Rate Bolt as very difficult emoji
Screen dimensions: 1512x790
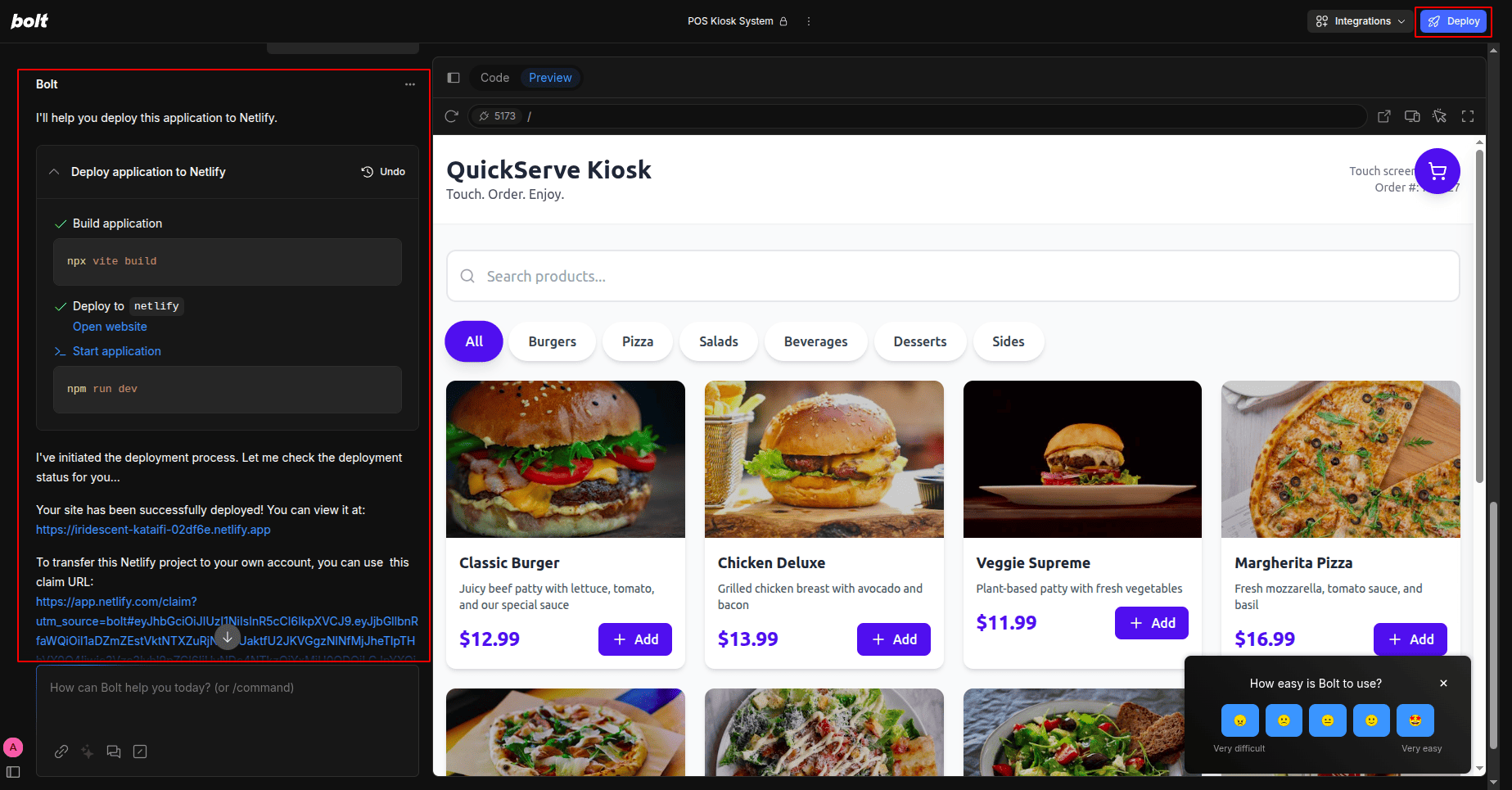(1239, 720)
